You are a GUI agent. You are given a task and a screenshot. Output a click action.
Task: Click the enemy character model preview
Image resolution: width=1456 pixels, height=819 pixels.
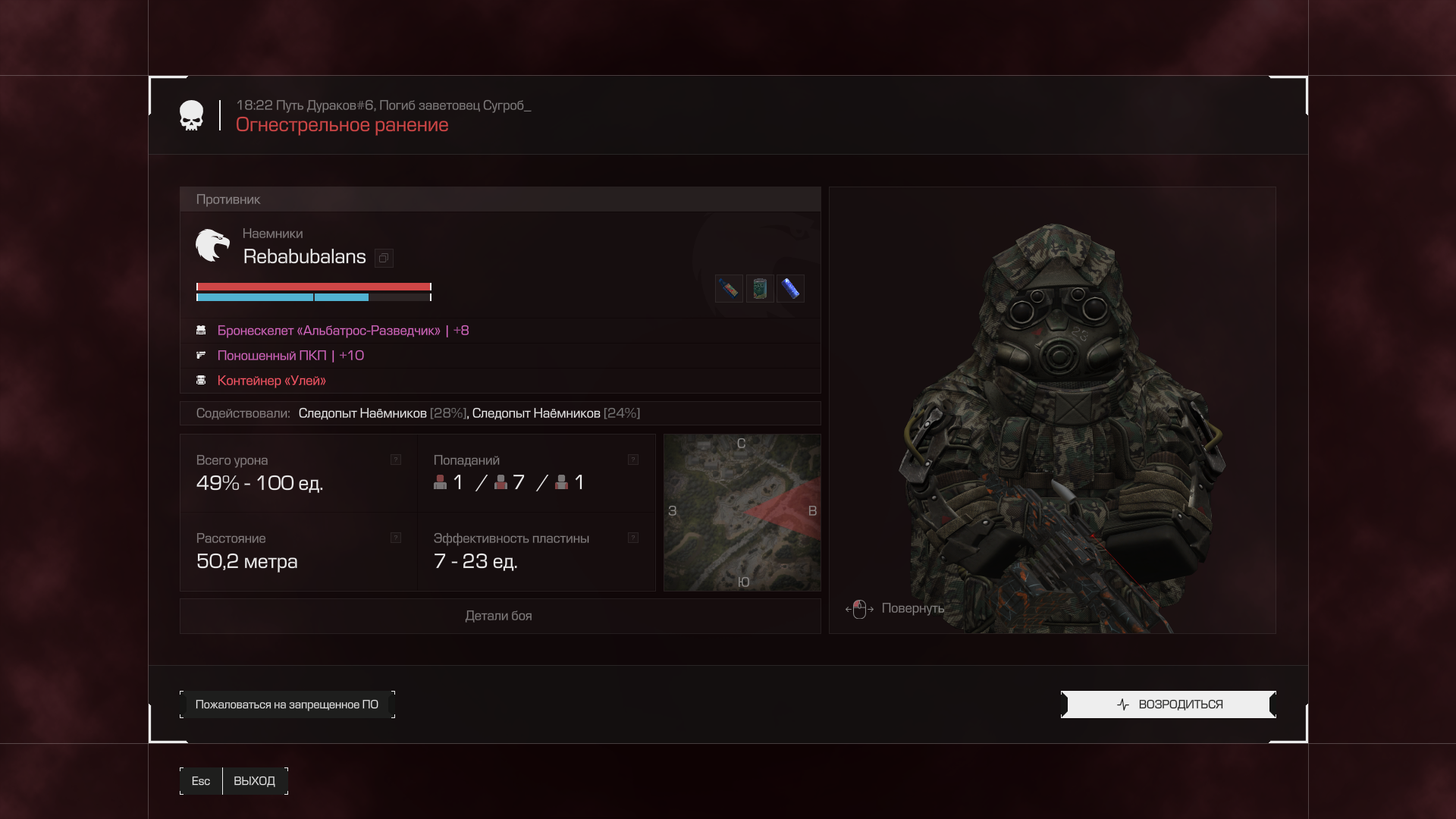pos(1053,410)
